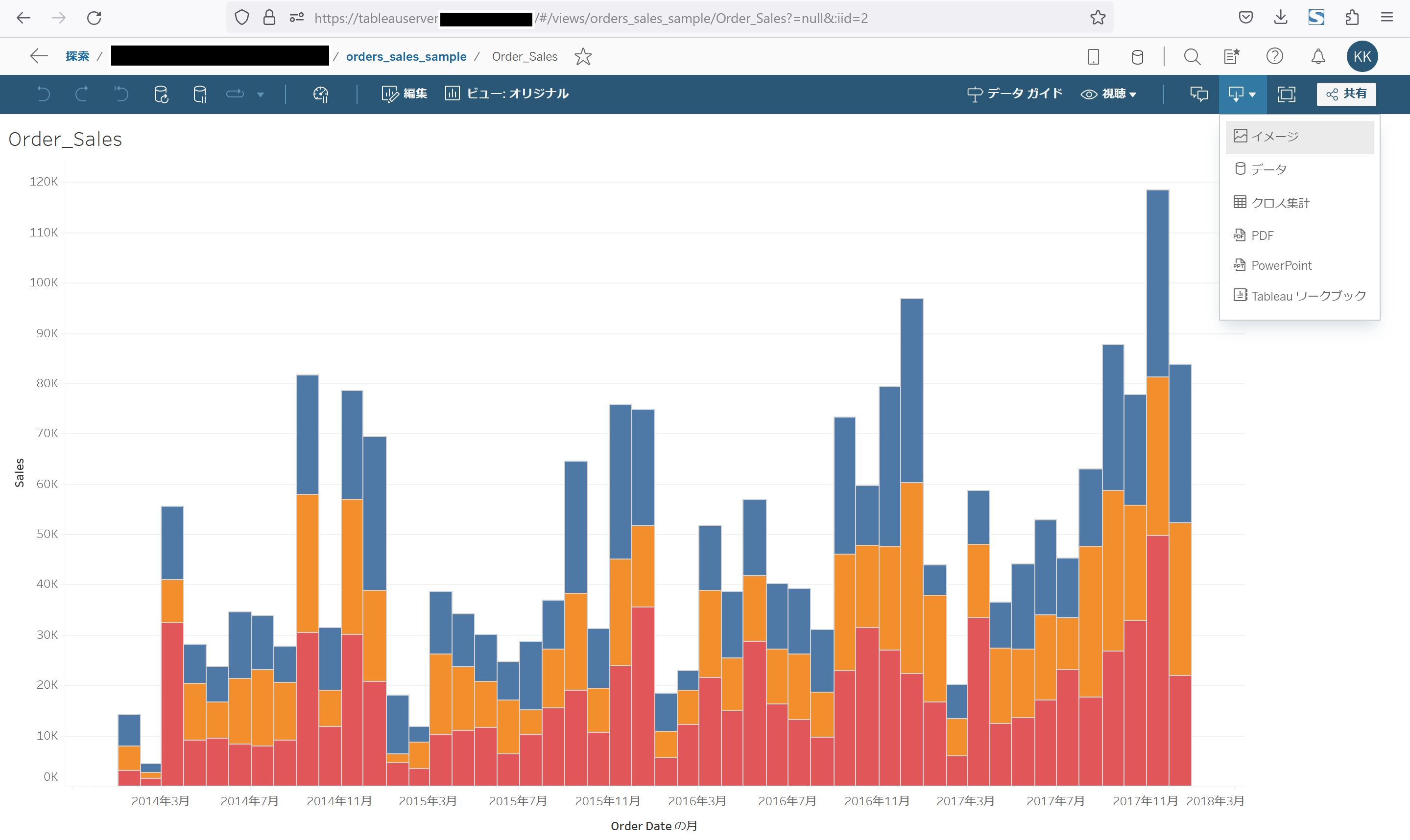Expand the replay animation dropdown arrow

point(261,94)
